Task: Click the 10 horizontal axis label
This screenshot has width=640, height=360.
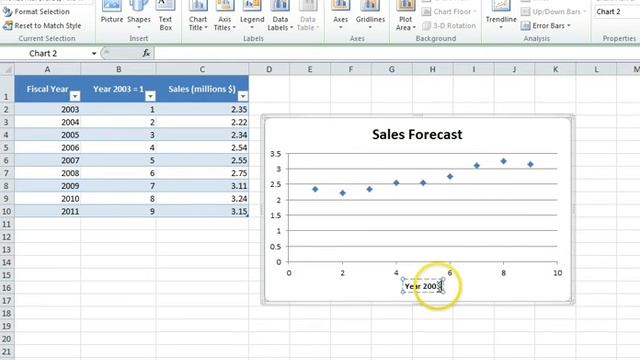Action: 558,273
